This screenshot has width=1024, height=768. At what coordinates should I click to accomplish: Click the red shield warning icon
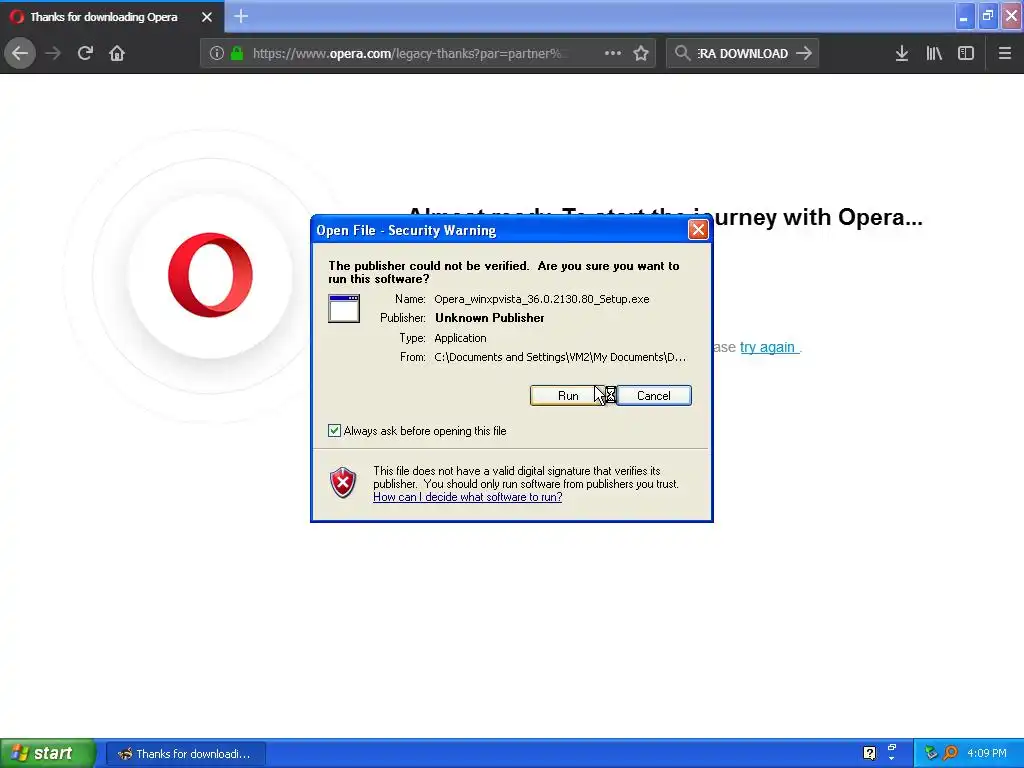pos(343,483)
